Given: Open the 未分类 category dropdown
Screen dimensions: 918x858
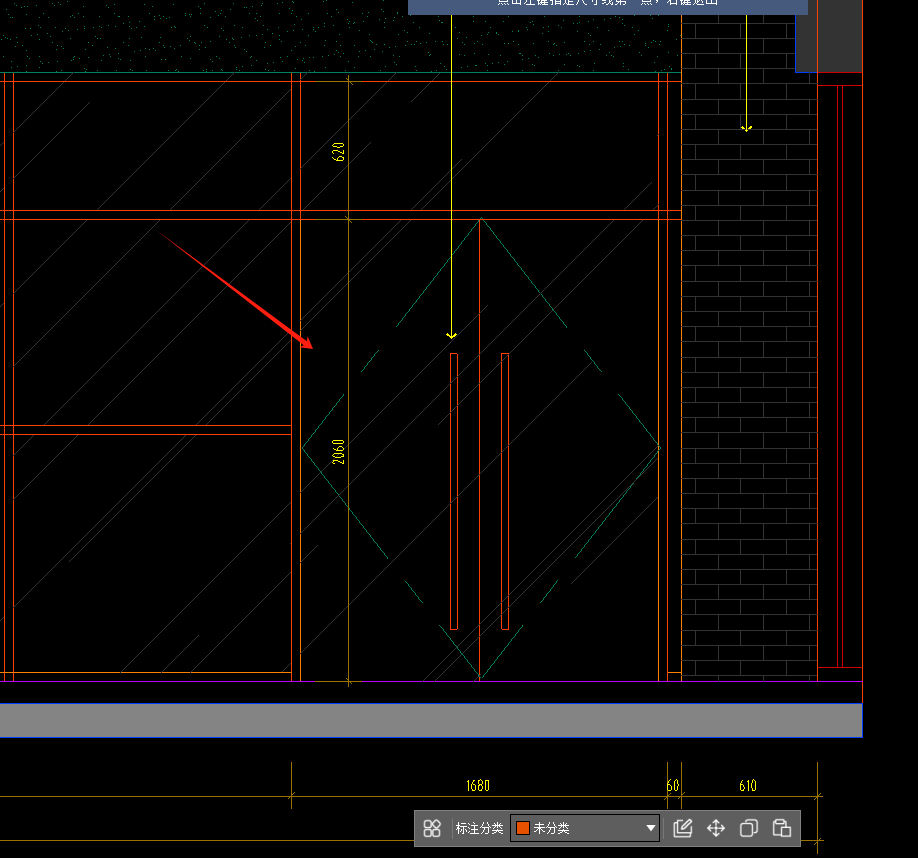Looking at the screenshot, I should pos(585,828).
